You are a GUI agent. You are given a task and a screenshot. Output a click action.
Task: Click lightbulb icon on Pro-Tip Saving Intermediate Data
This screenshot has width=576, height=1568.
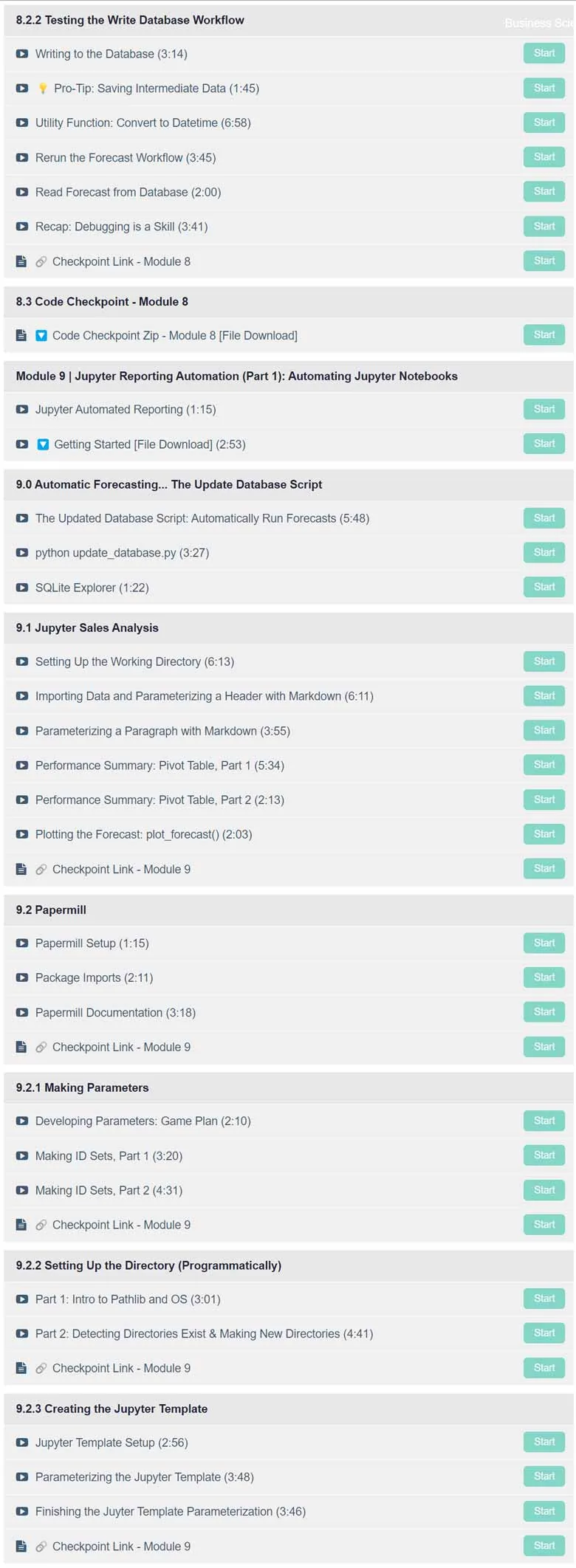(x=43, y=89)
